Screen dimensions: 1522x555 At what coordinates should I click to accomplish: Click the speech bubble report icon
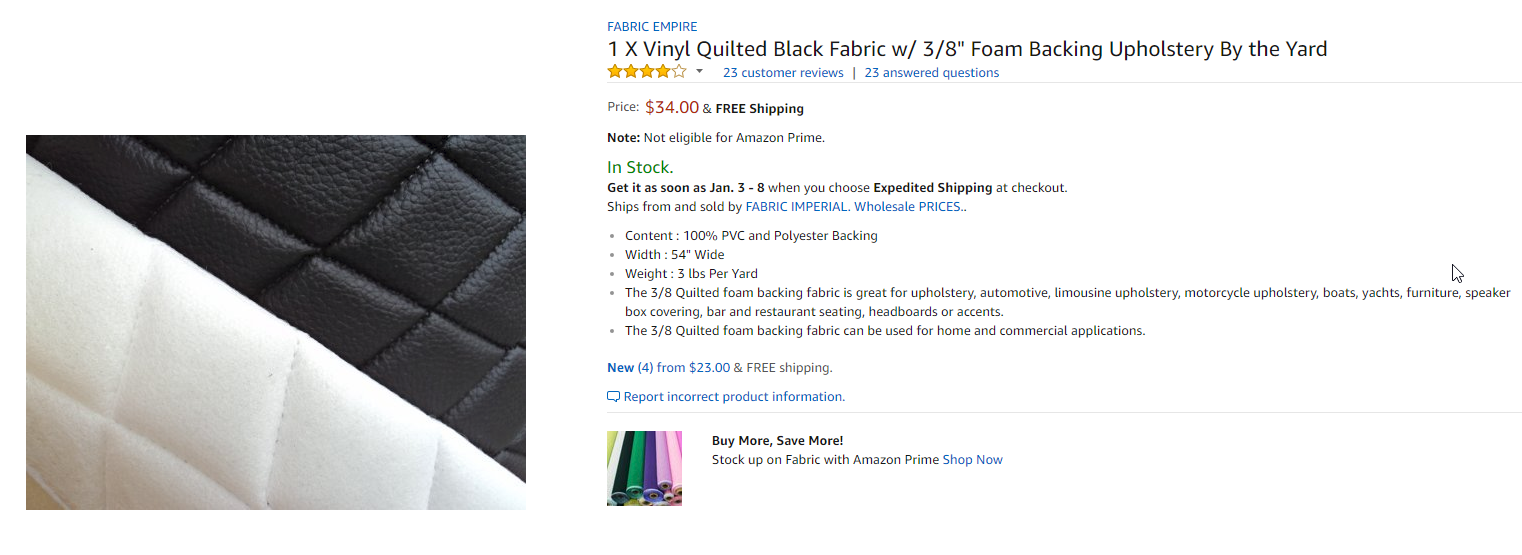pos(613,397)
